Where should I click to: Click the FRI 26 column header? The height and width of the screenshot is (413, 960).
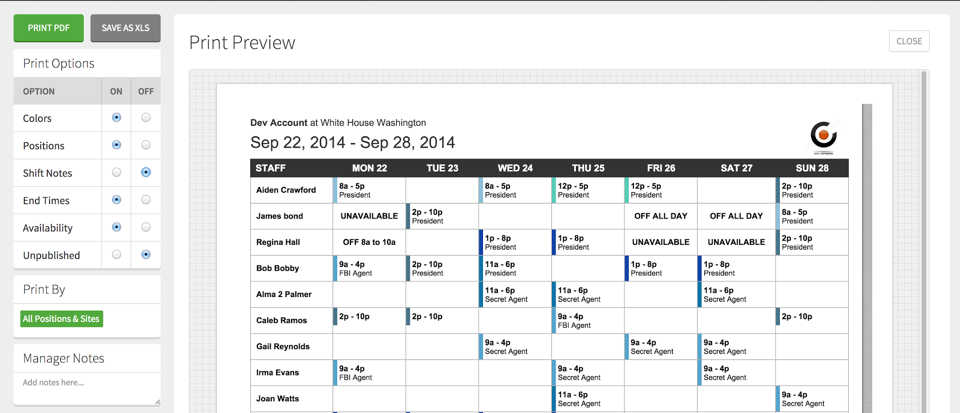661,168
